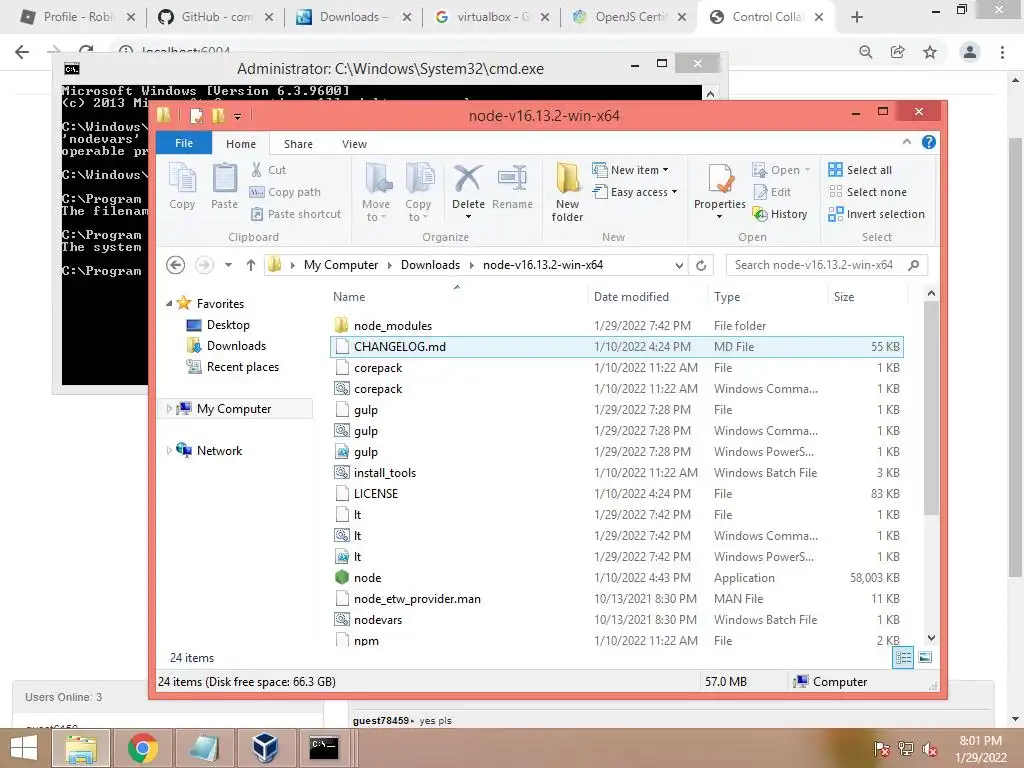Select the nodevars batch file
Viewport: 1024px width, 768px height.
[x=616, y=619]
